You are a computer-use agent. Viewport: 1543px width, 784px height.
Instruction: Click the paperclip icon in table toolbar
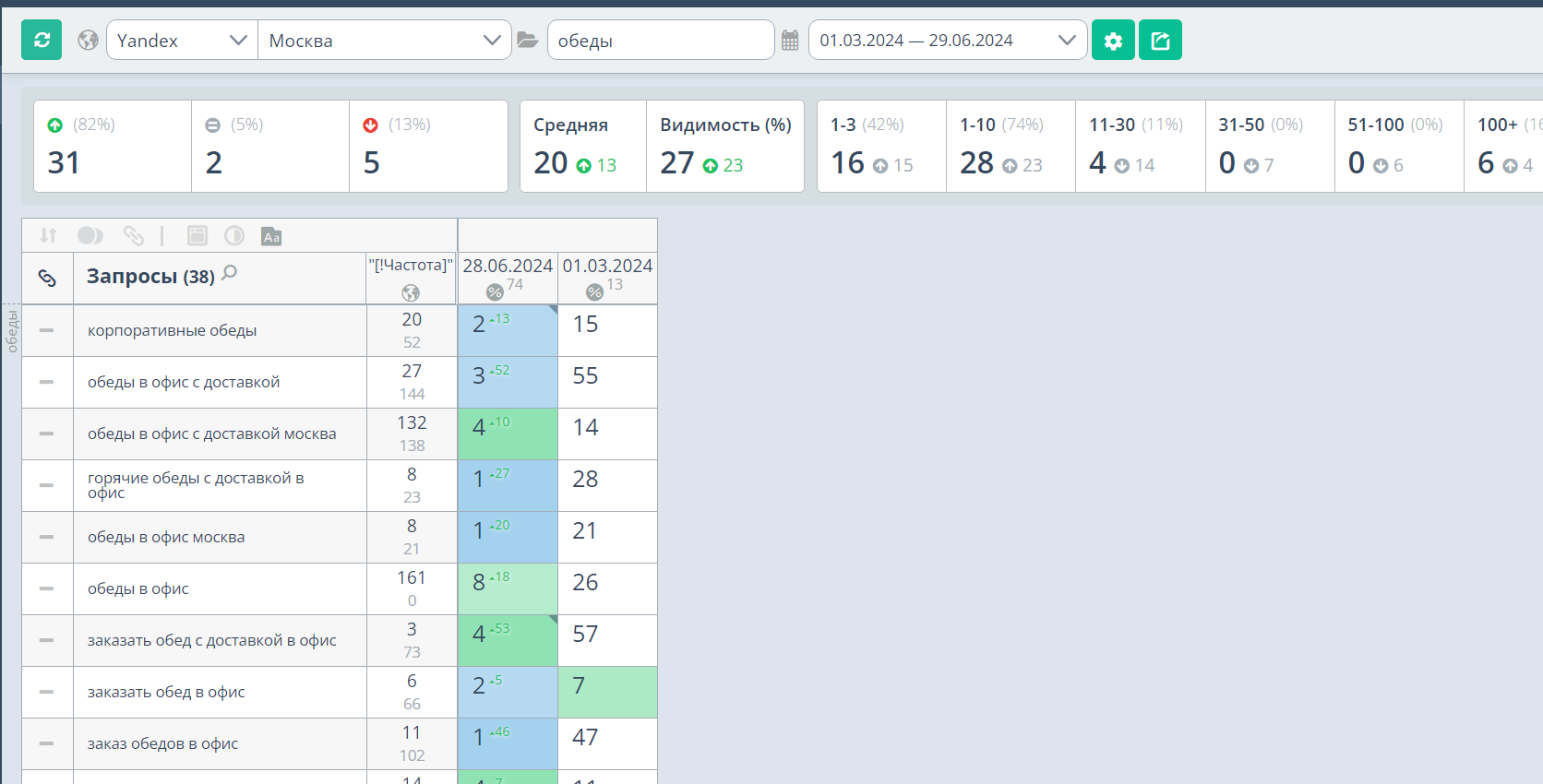point(134,235)
